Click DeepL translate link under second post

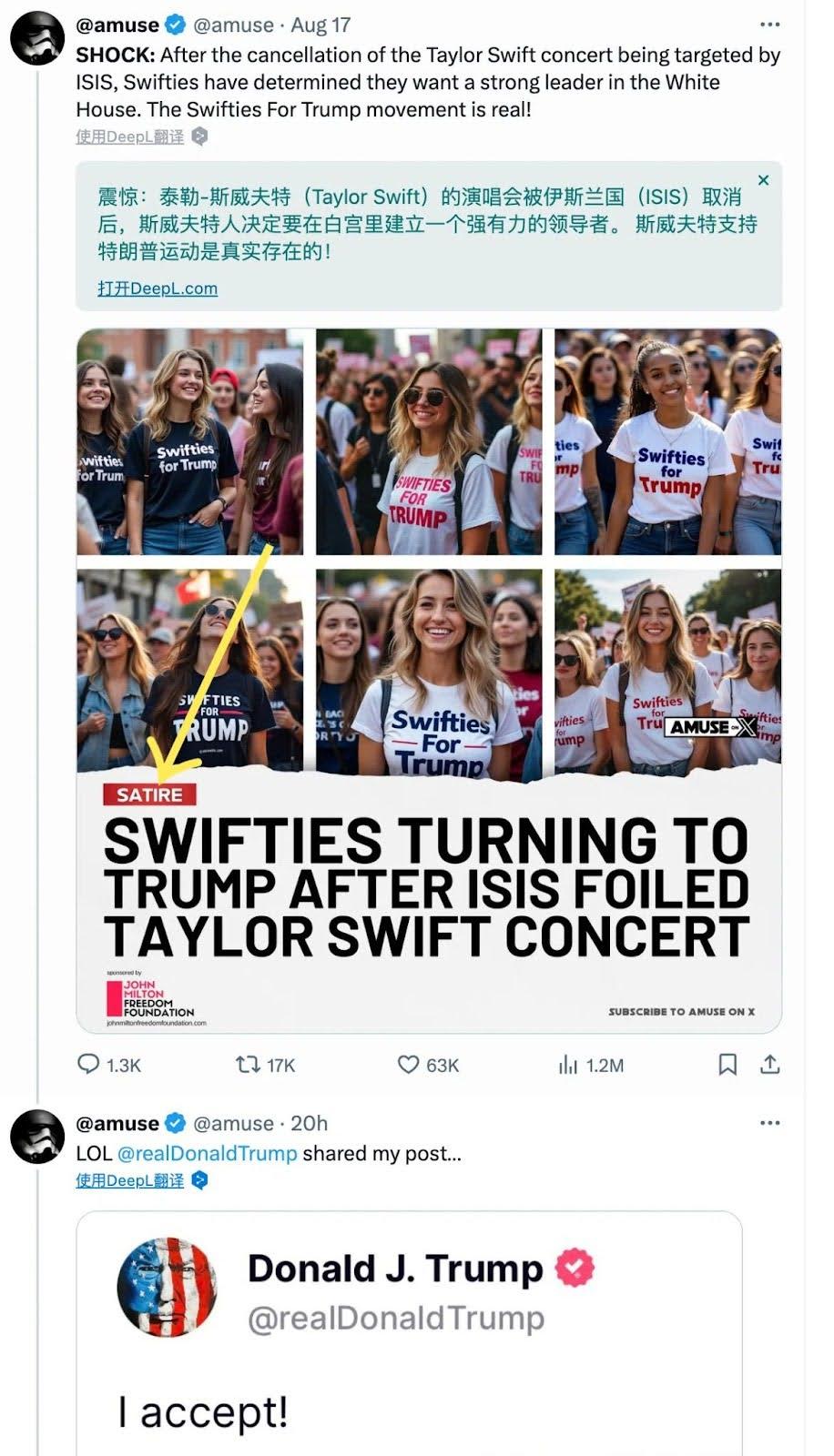point(130,1180)
